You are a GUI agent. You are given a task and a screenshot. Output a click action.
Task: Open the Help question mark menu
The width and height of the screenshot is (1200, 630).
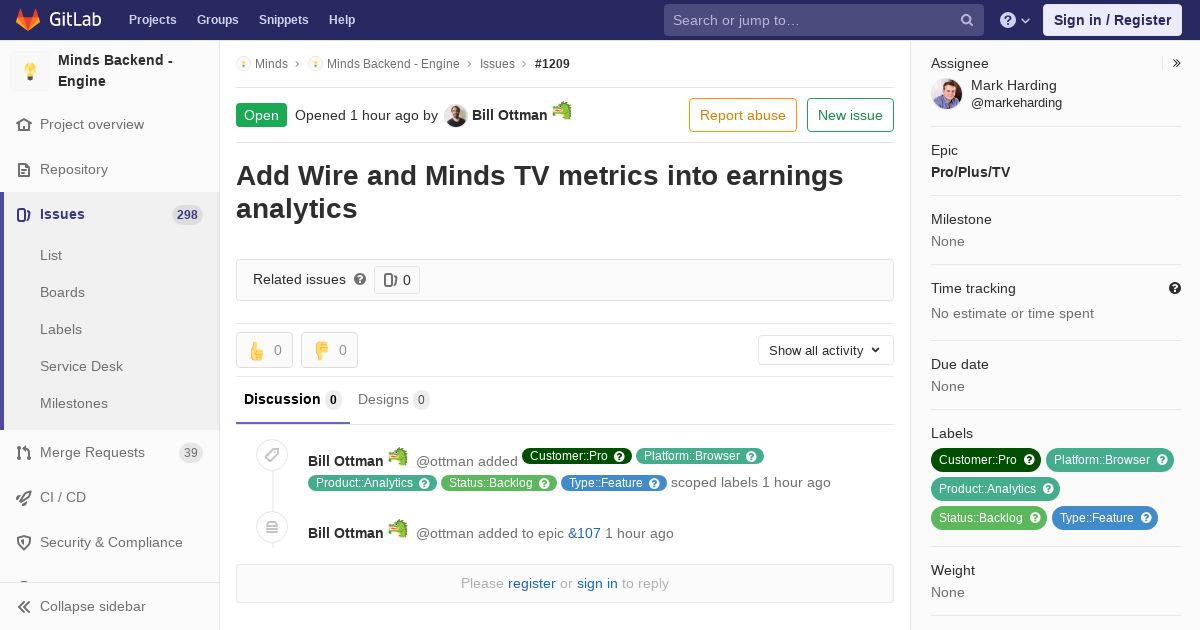[x=1015, y=20]
